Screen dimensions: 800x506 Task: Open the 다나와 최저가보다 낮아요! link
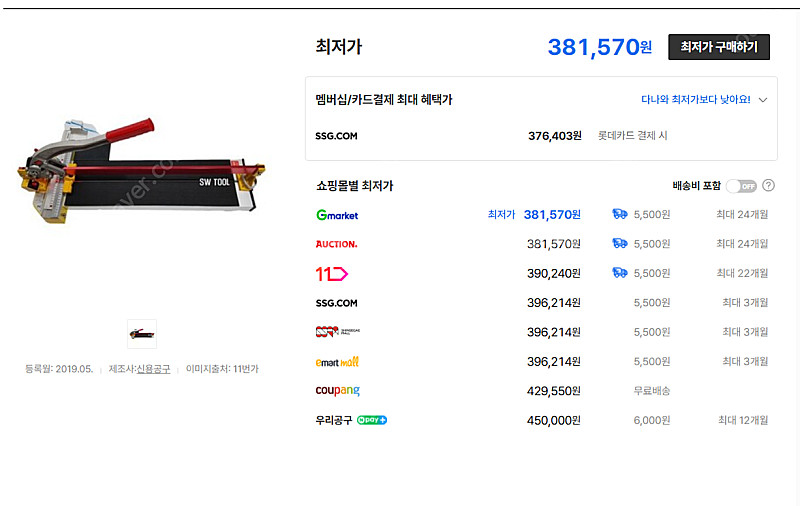[695, 99]
